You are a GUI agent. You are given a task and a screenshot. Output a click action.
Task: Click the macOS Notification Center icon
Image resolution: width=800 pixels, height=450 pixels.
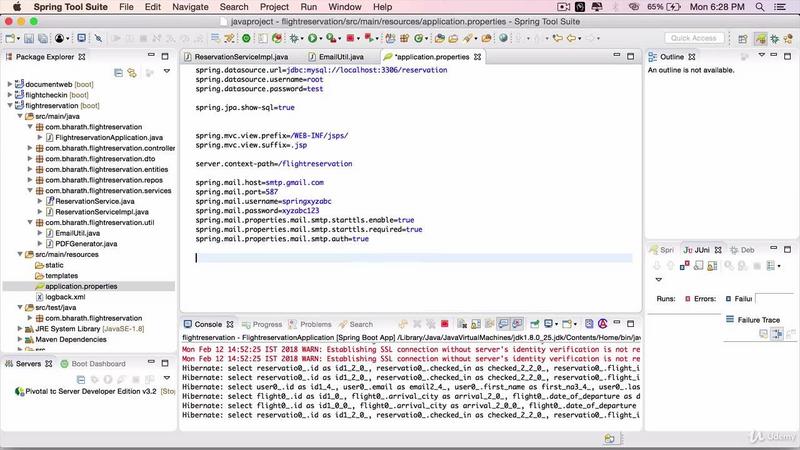point(780,7)
